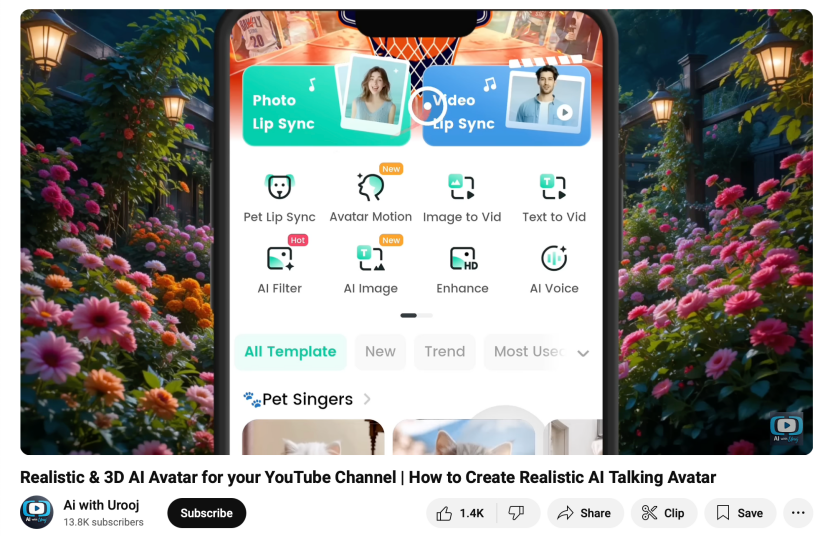Select the Avatar Motion icon
The height and width of the screenshot is (536, 830).
tap(371, 187)
